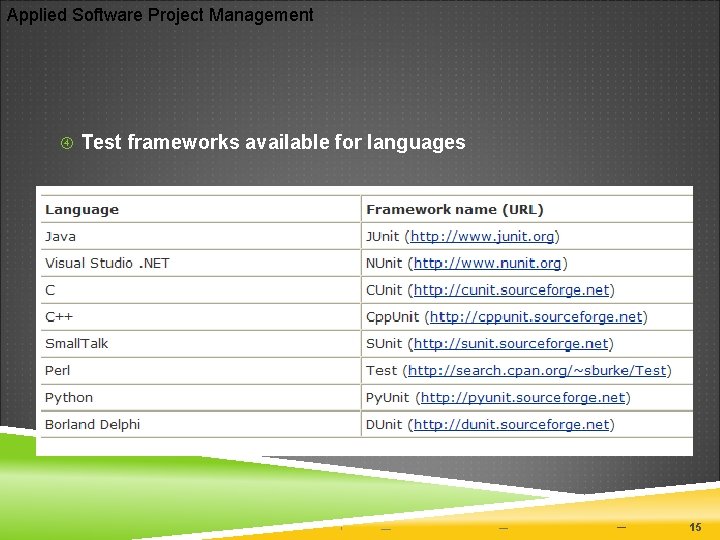720x540 pixels.
Task: Click the 'CppUnit' framework name text
Action: [x=393, y=317]
